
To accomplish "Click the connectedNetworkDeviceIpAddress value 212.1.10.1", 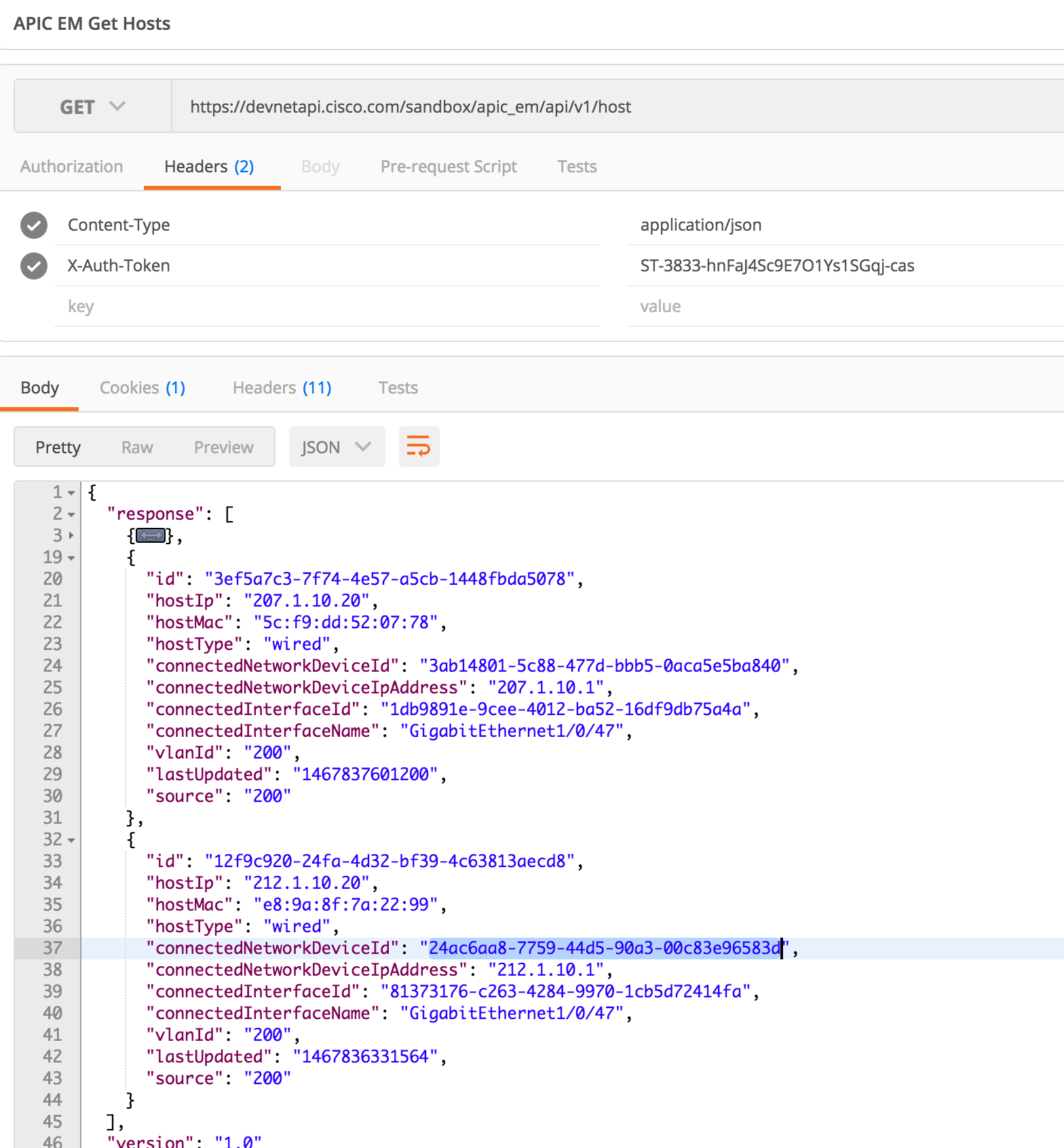I will 546,970.
